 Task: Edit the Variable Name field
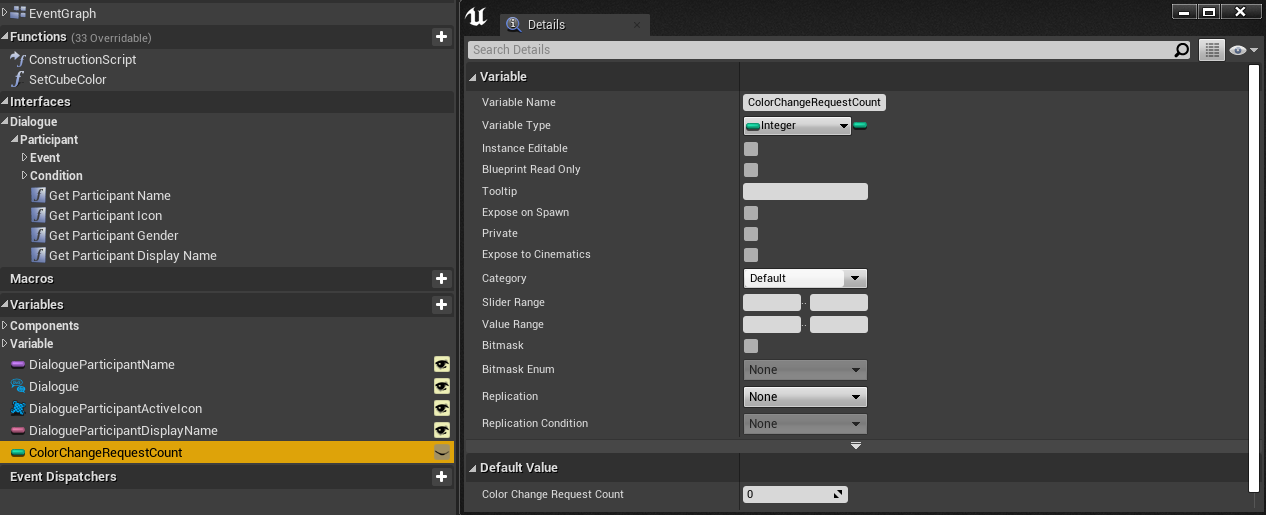point(815,102)
